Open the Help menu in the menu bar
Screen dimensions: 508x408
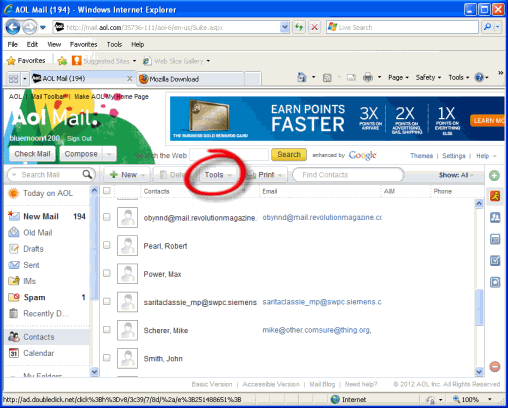click(x=137, y=44)
